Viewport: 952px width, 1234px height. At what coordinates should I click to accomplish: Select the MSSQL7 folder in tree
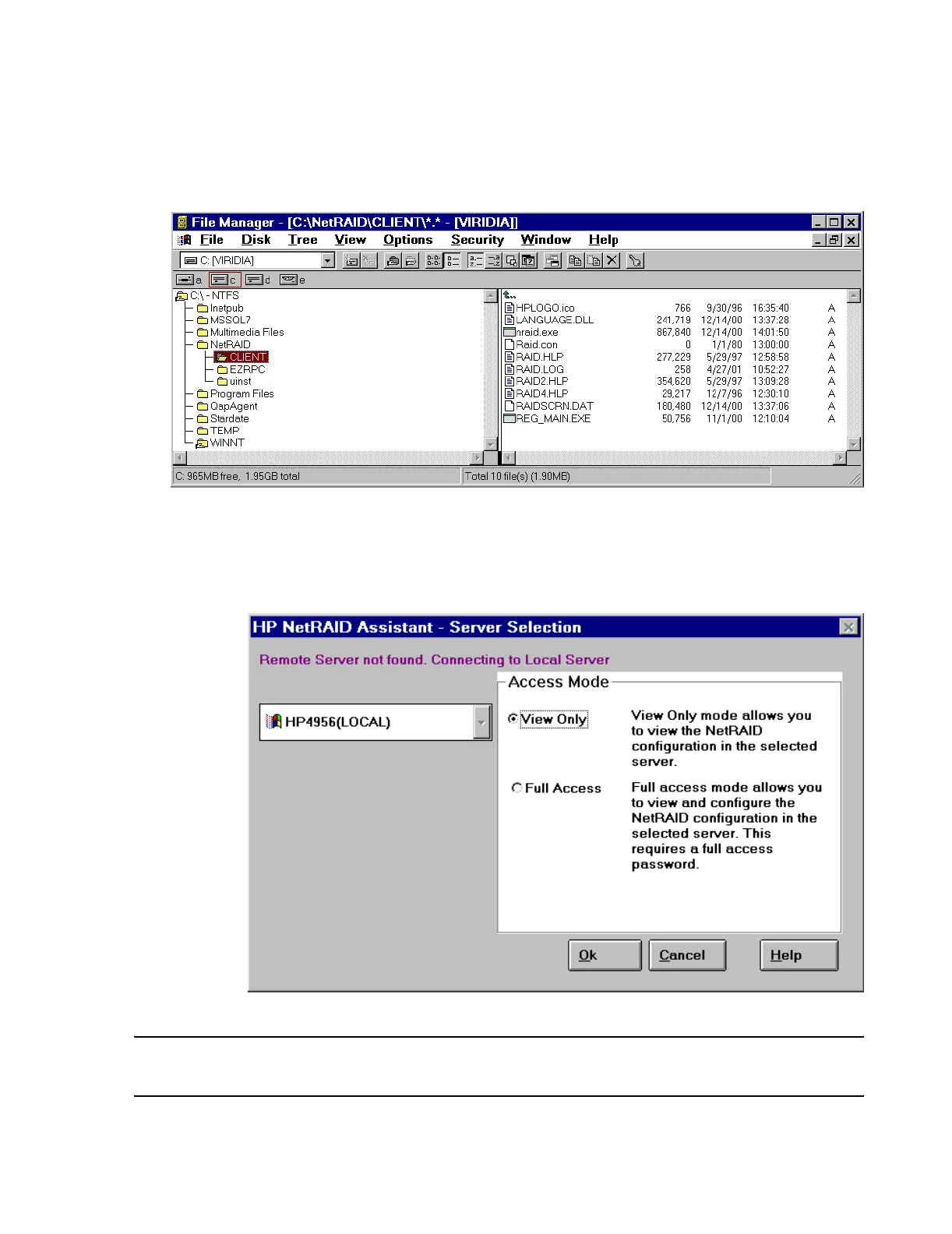(x=224, y=320)
